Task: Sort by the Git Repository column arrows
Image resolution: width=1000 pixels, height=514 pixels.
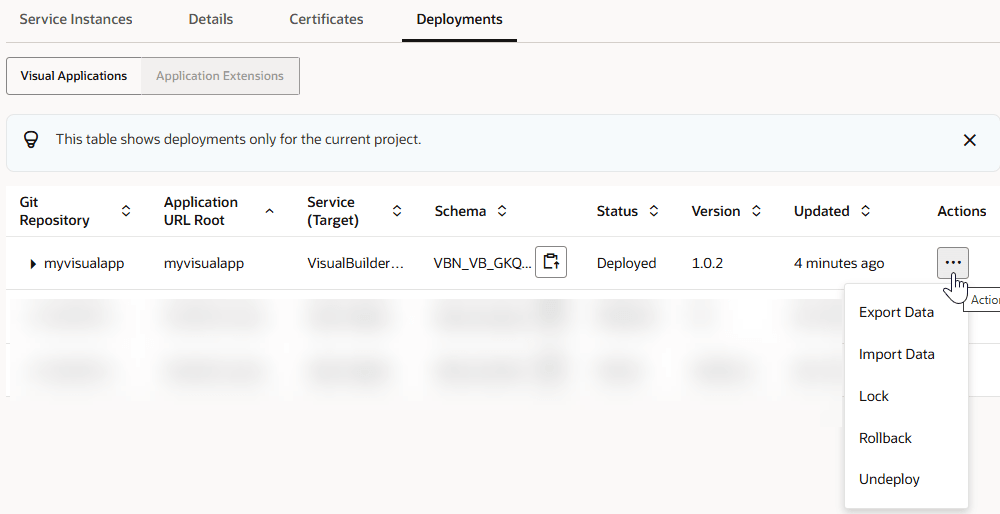Action: [126, 210]
